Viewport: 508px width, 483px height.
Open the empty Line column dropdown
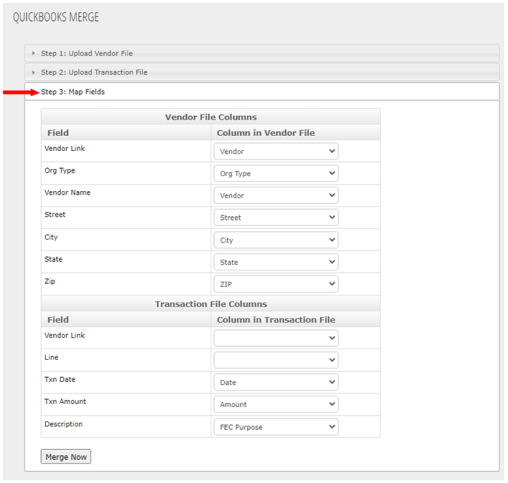tap(276, 360)
